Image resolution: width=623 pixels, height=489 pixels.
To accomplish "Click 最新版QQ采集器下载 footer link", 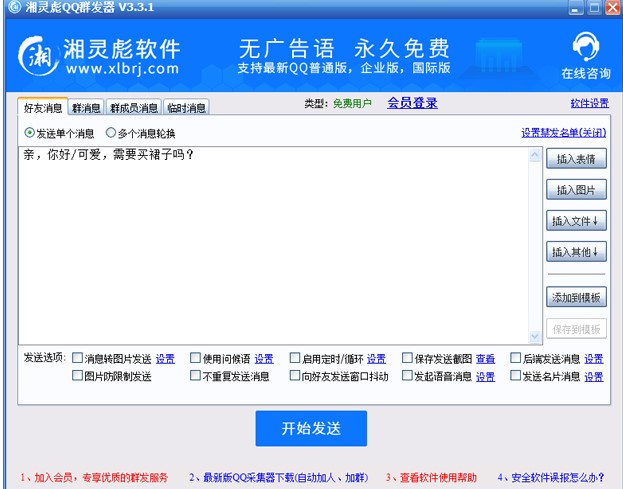I will tap(279, 477).
